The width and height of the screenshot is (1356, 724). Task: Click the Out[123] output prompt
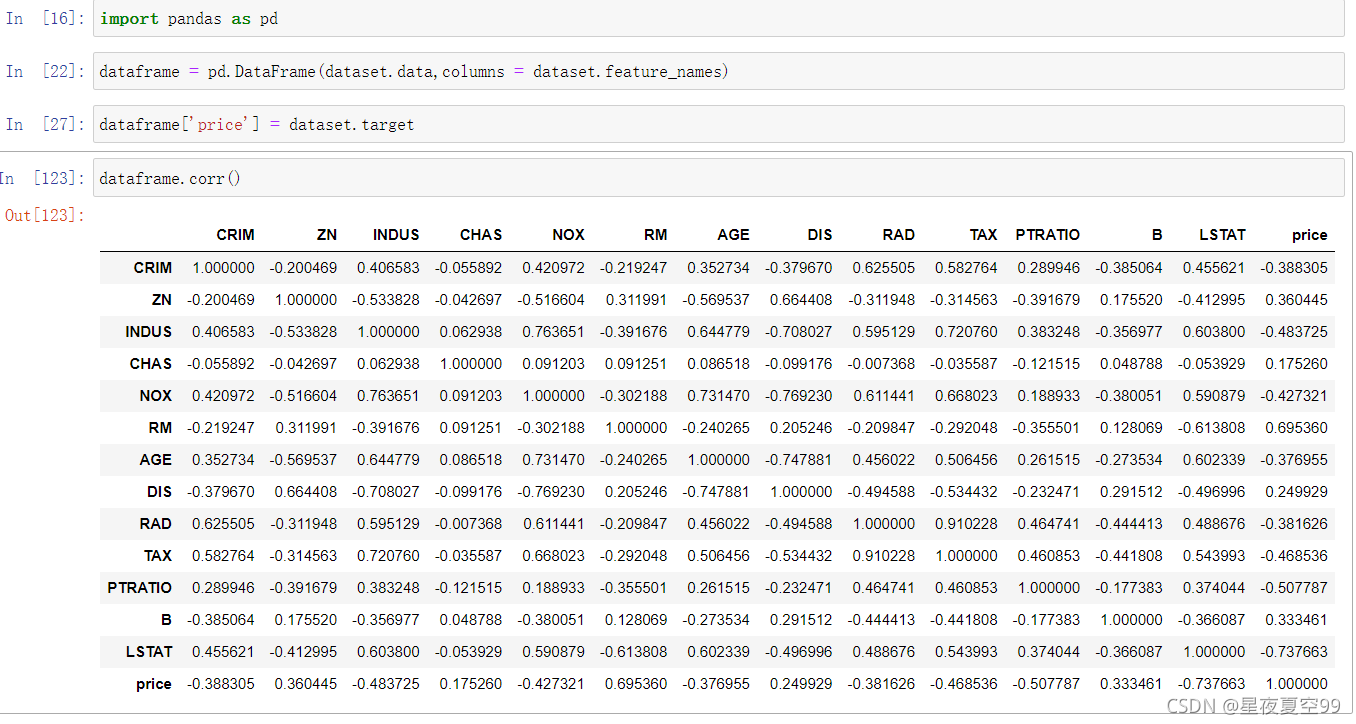click(46, 215)
